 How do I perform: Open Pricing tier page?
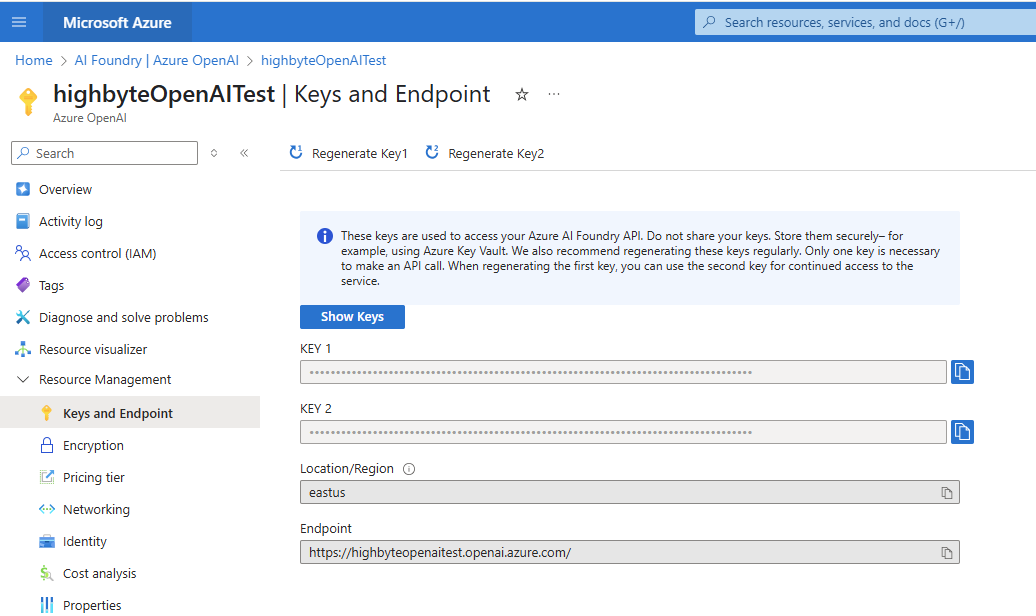93,477
